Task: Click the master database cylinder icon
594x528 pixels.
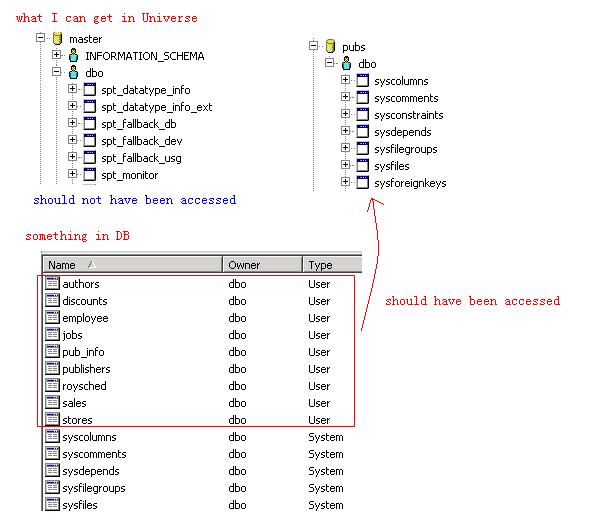Action: pyautogui.click(x=57, y=38)
